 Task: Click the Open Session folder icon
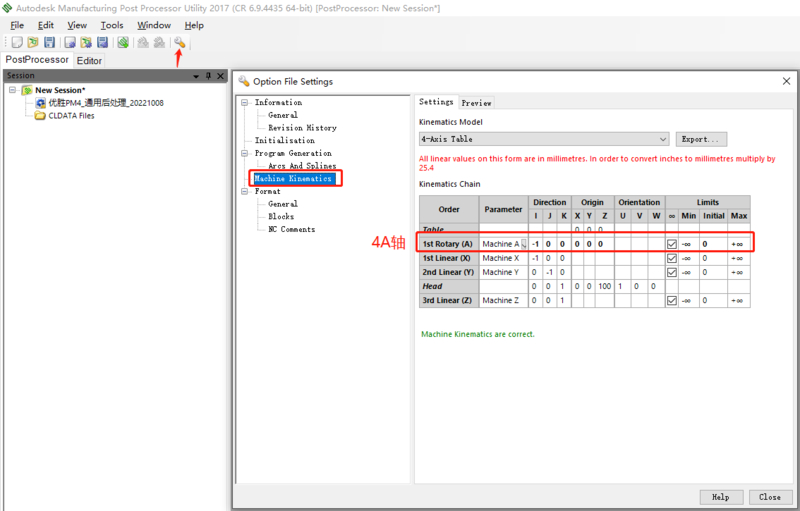pos(33,42)
